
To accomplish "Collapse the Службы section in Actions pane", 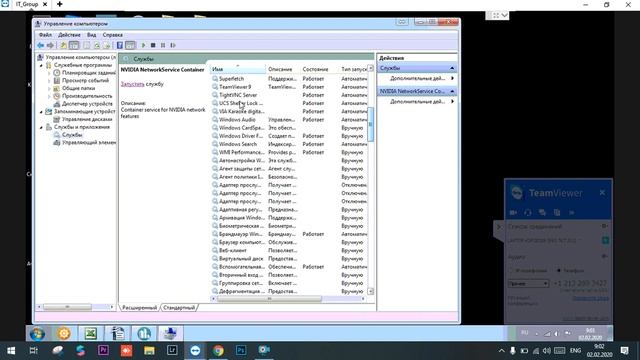I will [452, 68].
